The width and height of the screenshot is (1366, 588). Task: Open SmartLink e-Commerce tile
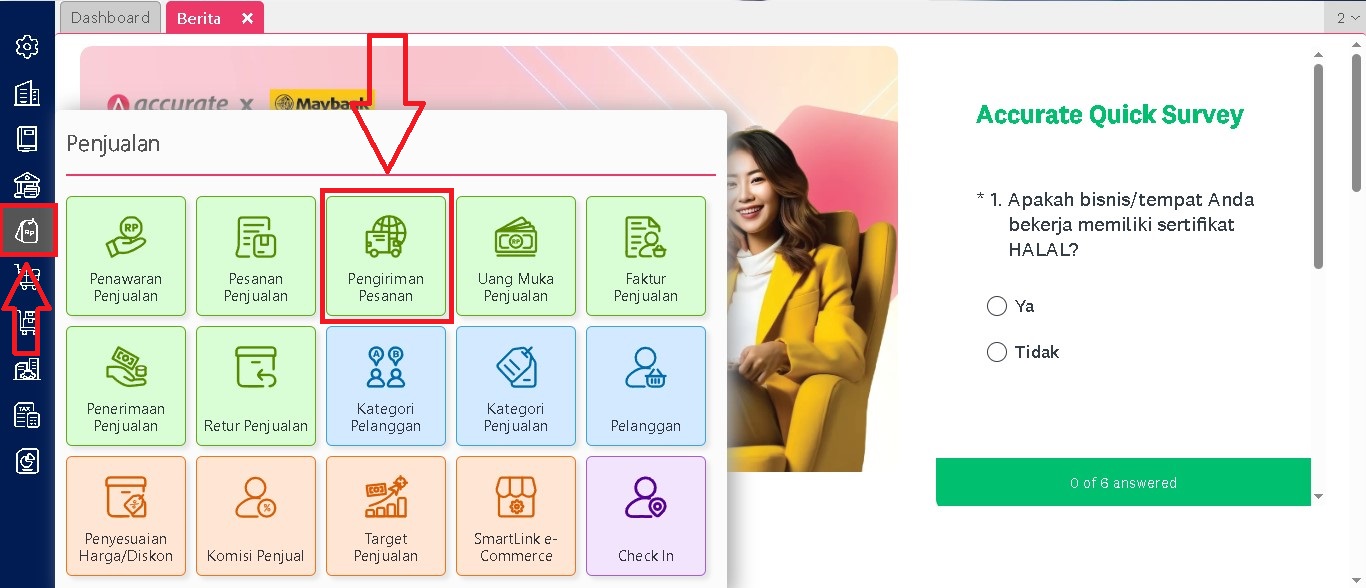(x=516, y=516)
